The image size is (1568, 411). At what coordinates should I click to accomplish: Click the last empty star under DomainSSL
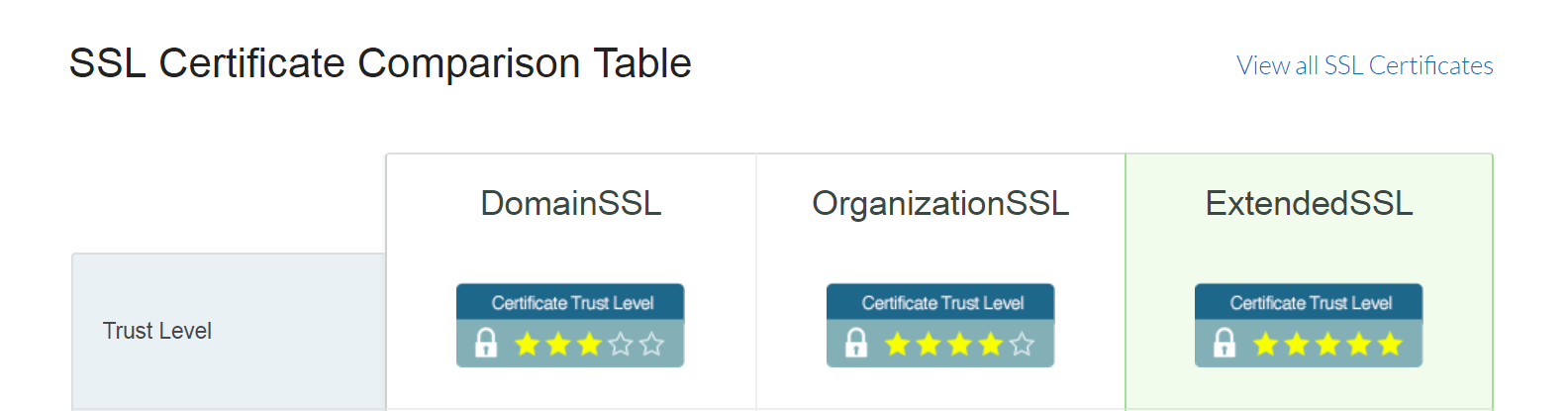[651, 344]
